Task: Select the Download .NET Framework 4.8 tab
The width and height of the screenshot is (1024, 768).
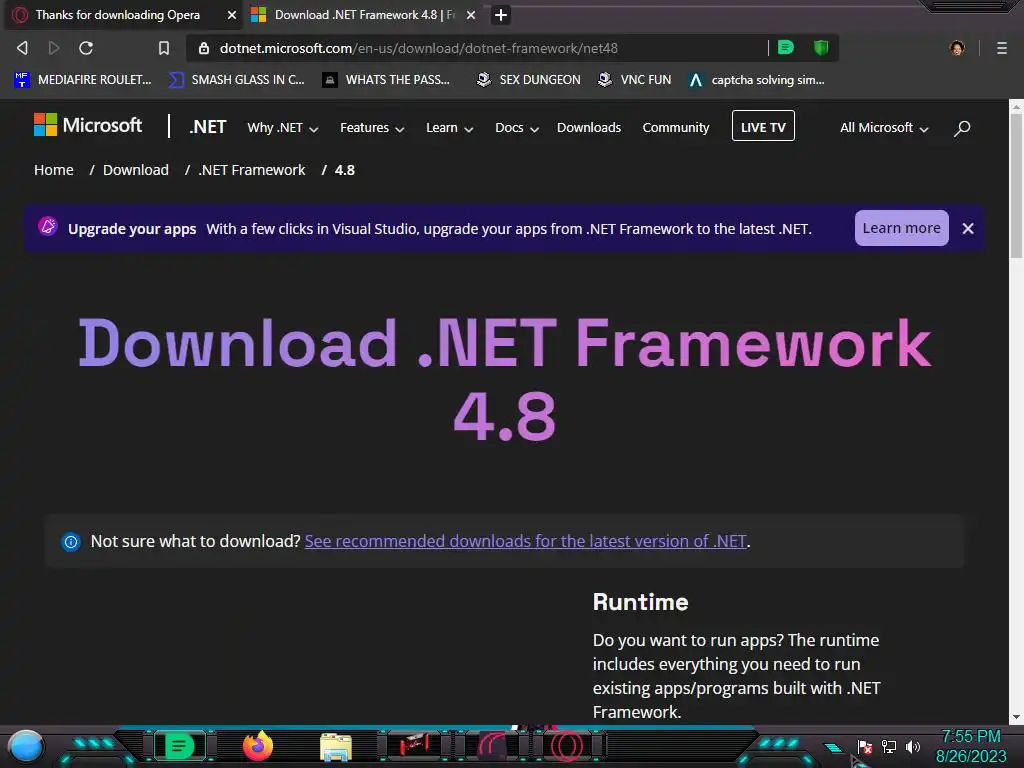Action: coord(364,14)
